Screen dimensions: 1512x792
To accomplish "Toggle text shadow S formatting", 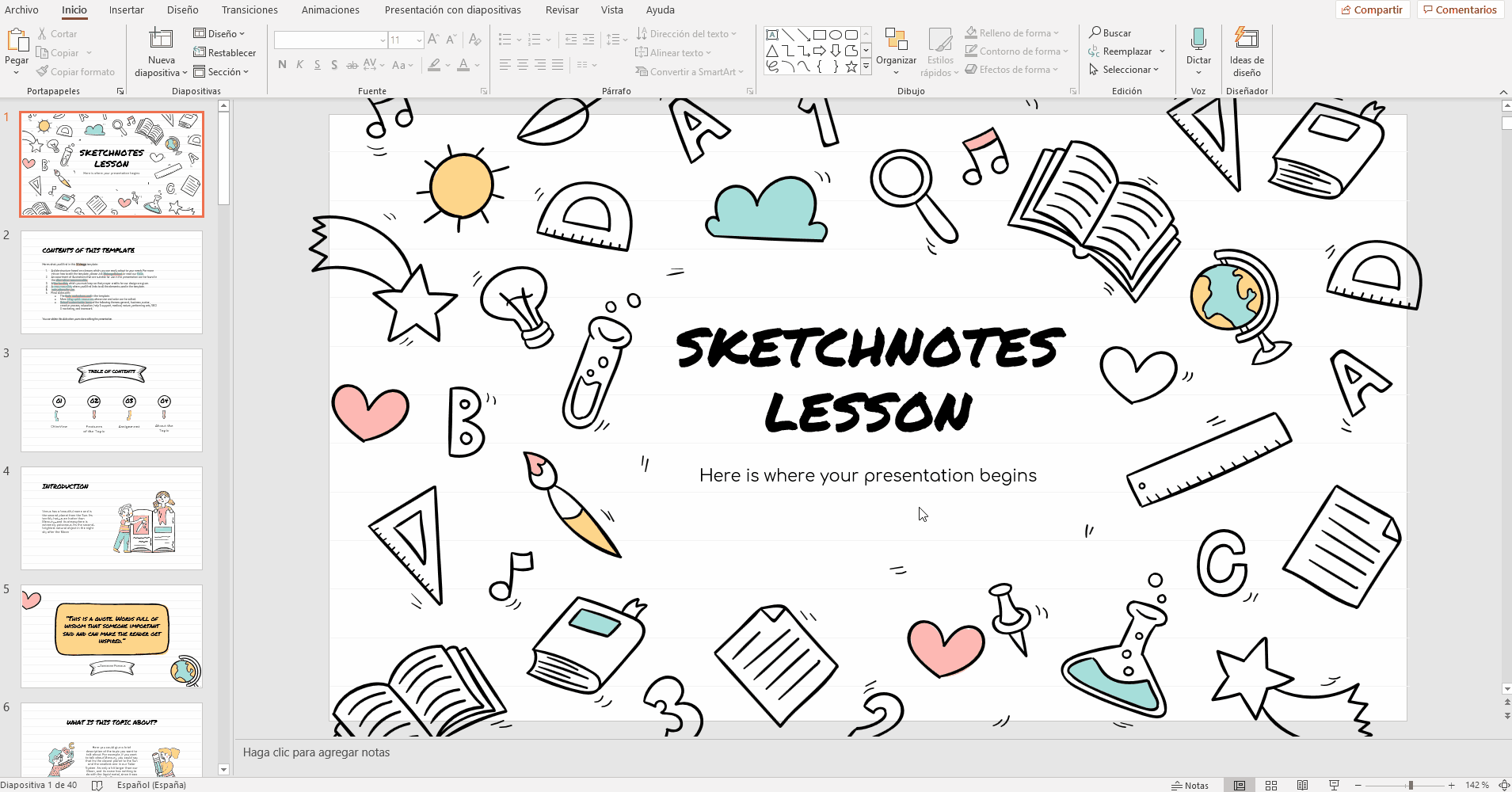I will tap(334, 65).
